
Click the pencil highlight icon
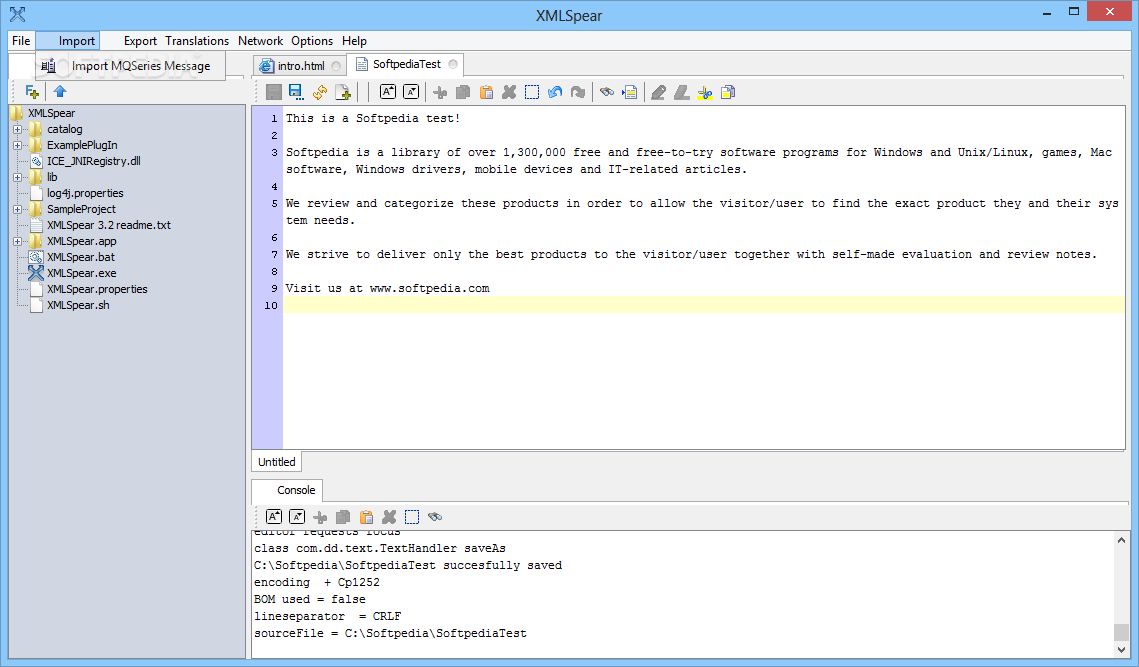(658, 92)
